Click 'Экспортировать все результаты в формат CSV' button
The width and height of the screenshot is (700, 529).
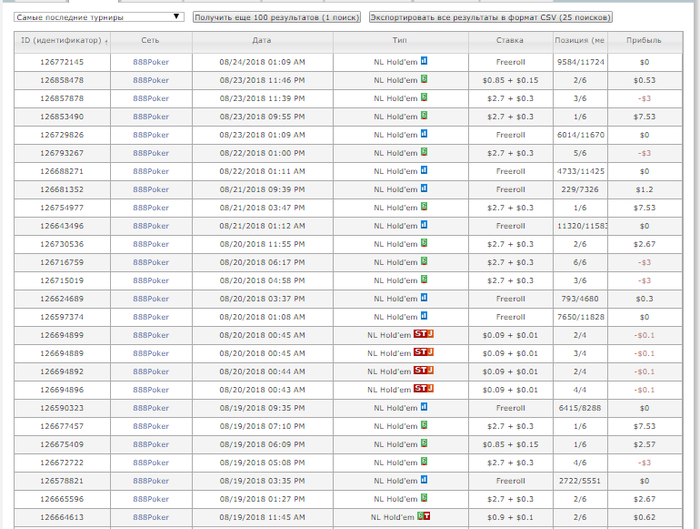[491, 17]
